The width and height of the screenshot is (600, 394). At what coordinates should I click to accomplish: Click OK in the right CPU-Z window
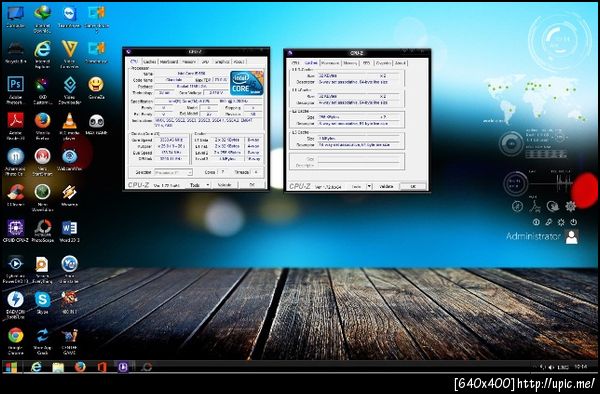pyautogui.click(x=413, y=187)
